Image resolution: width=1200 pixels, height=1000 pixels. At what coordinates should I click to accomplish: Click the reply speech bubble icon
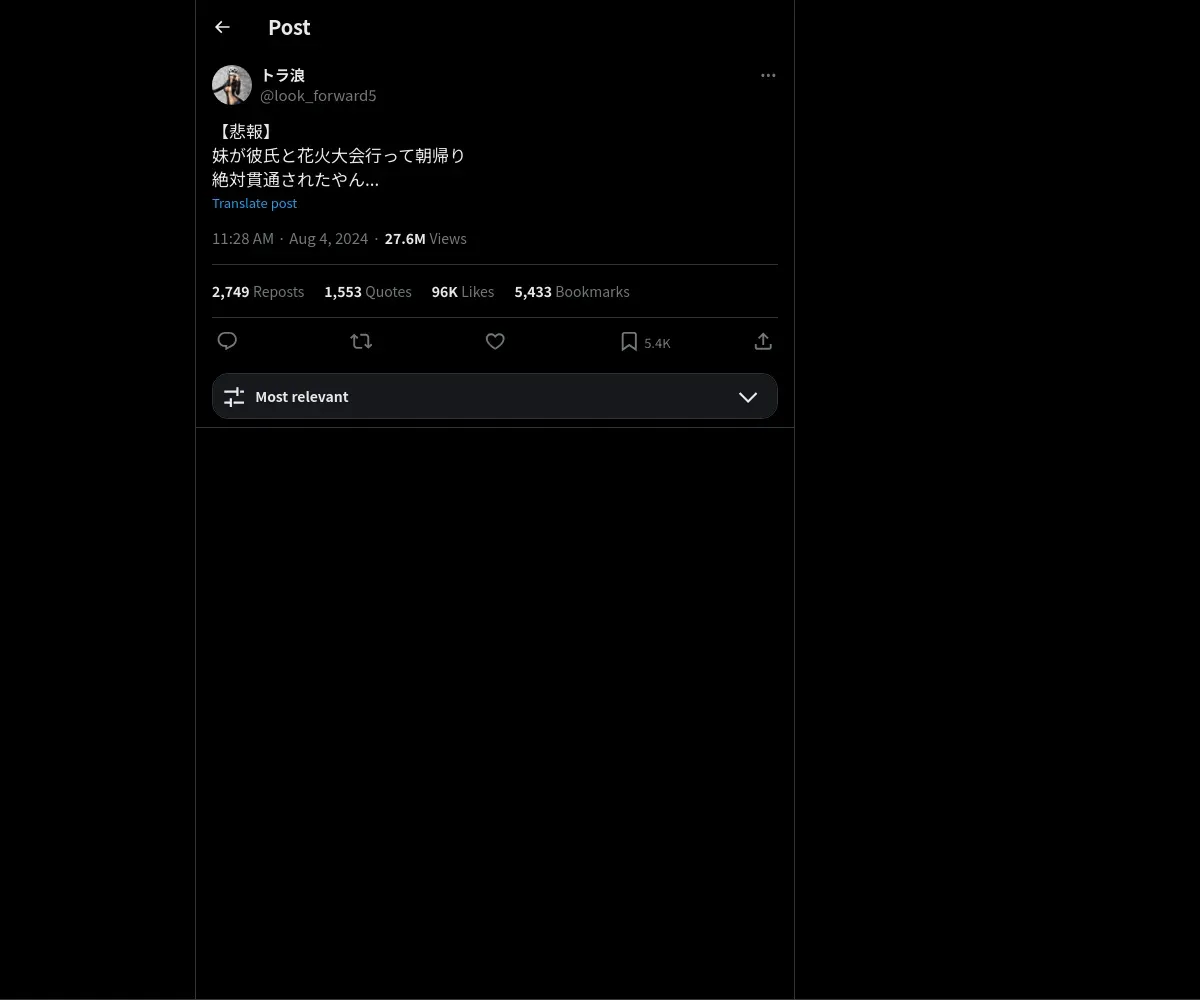click(x=227, y=341)
